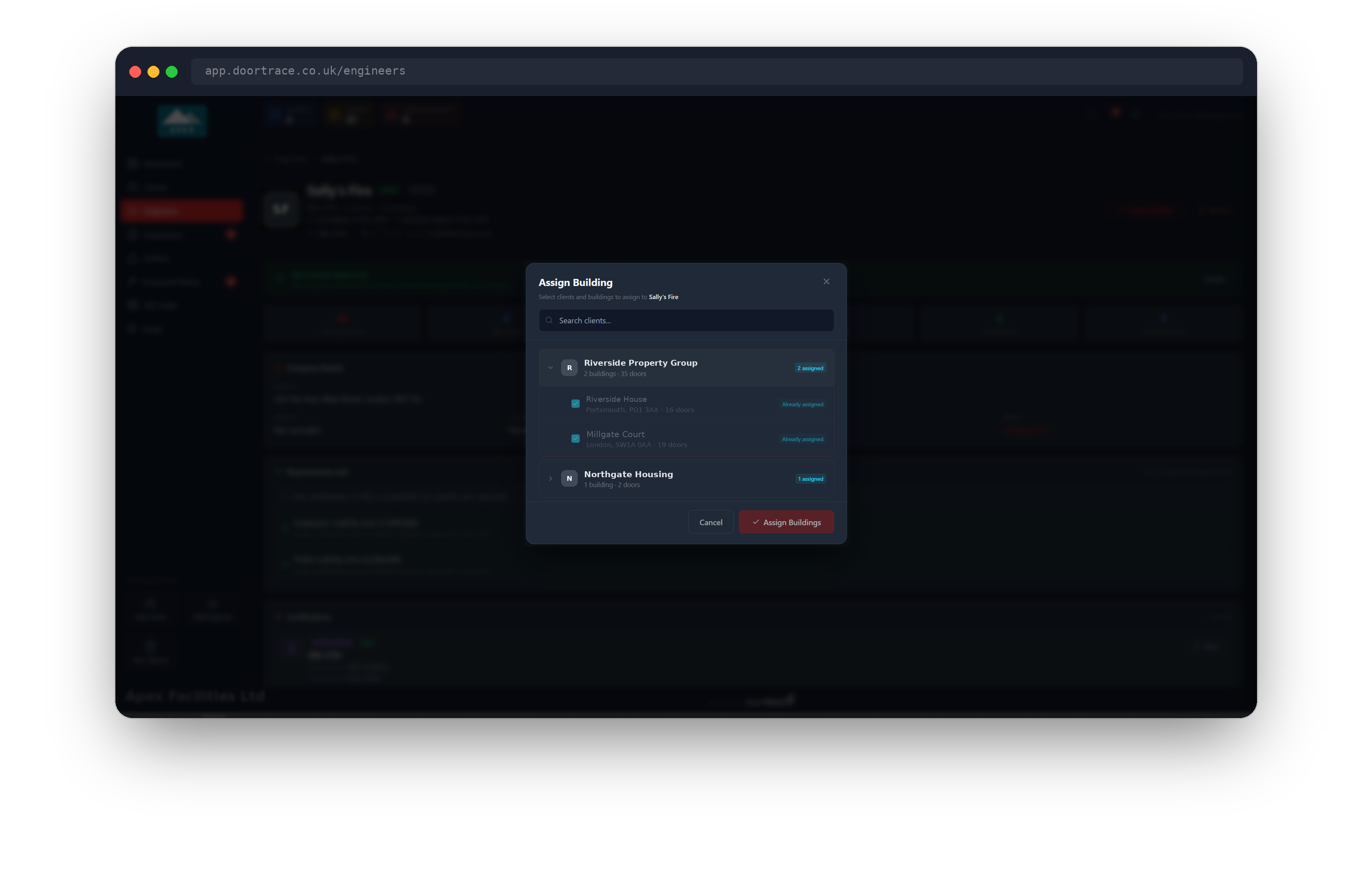
Task: Click Already assigned label for Millgate Court
Action: pos(802,439)
